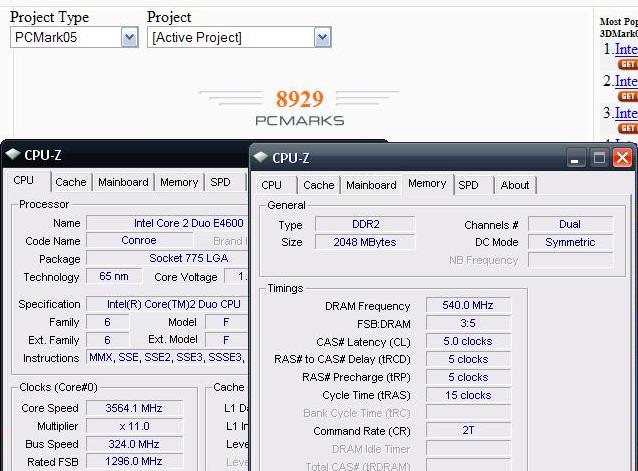
Task: Click the 3564.1 MHz Core Speed value
Action: (x=134, y=408)
